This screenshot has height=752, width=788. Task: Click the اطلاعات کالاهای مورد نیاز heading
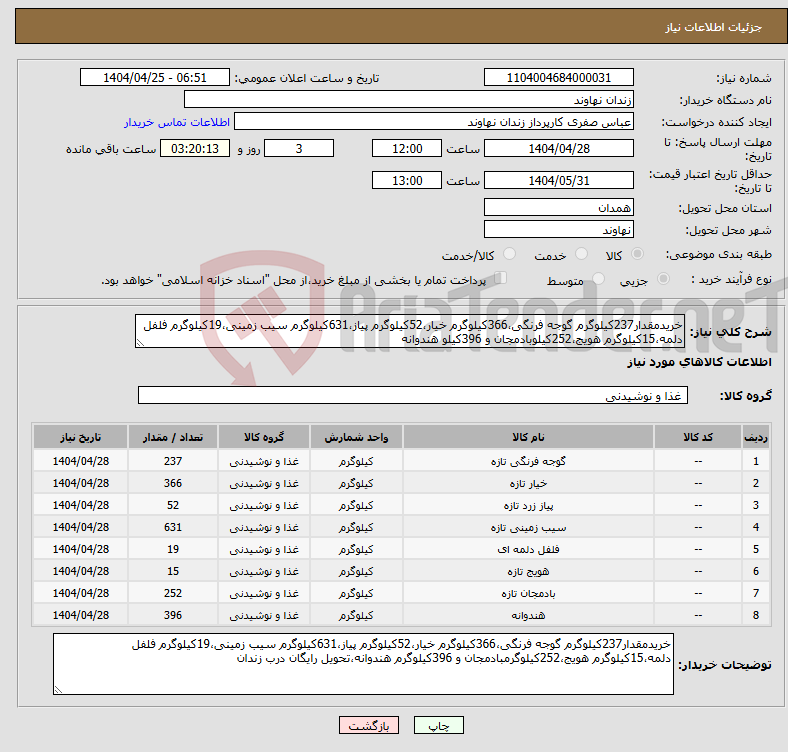tap(699, 362)
